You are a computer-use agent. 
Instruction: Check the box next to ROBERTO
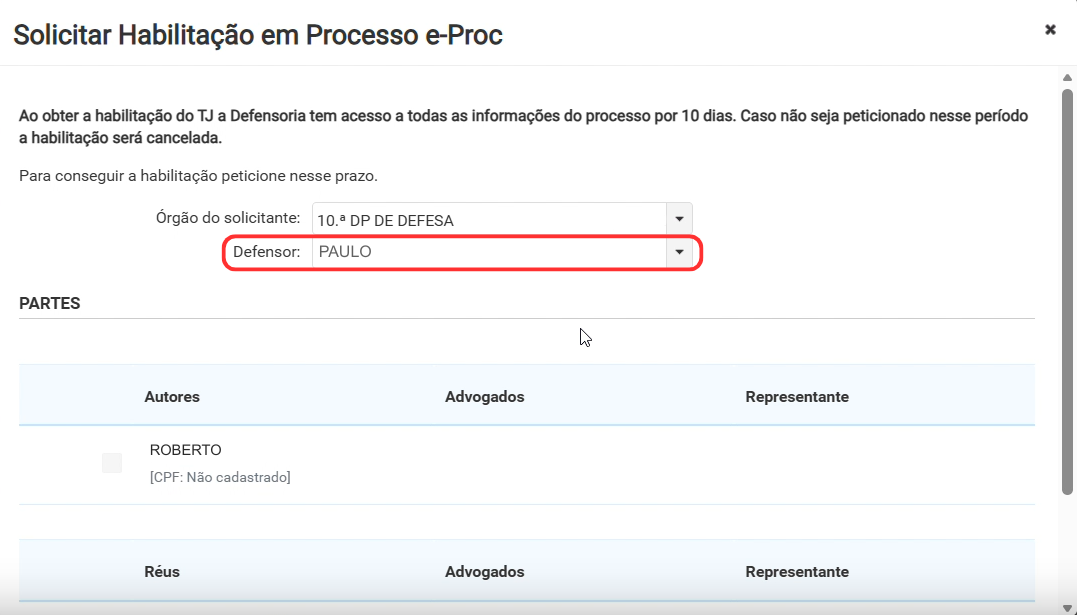112,462
